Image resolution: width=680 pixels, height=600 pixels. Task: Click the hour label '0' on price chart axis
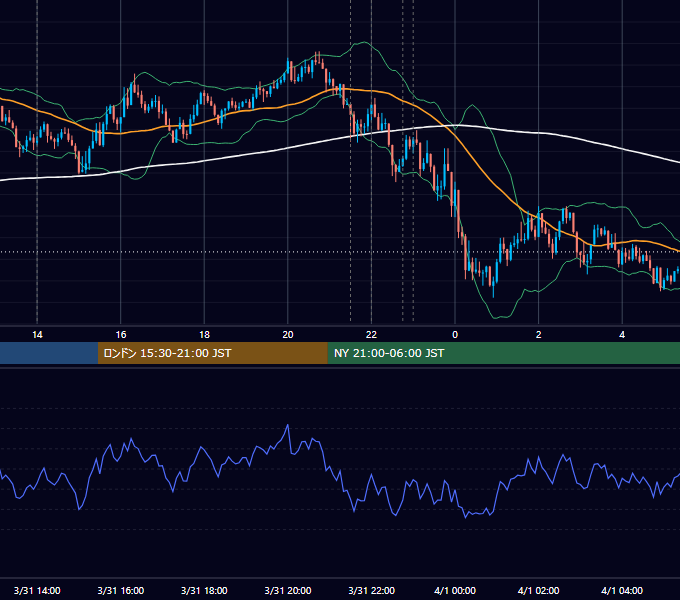(455, 335)
